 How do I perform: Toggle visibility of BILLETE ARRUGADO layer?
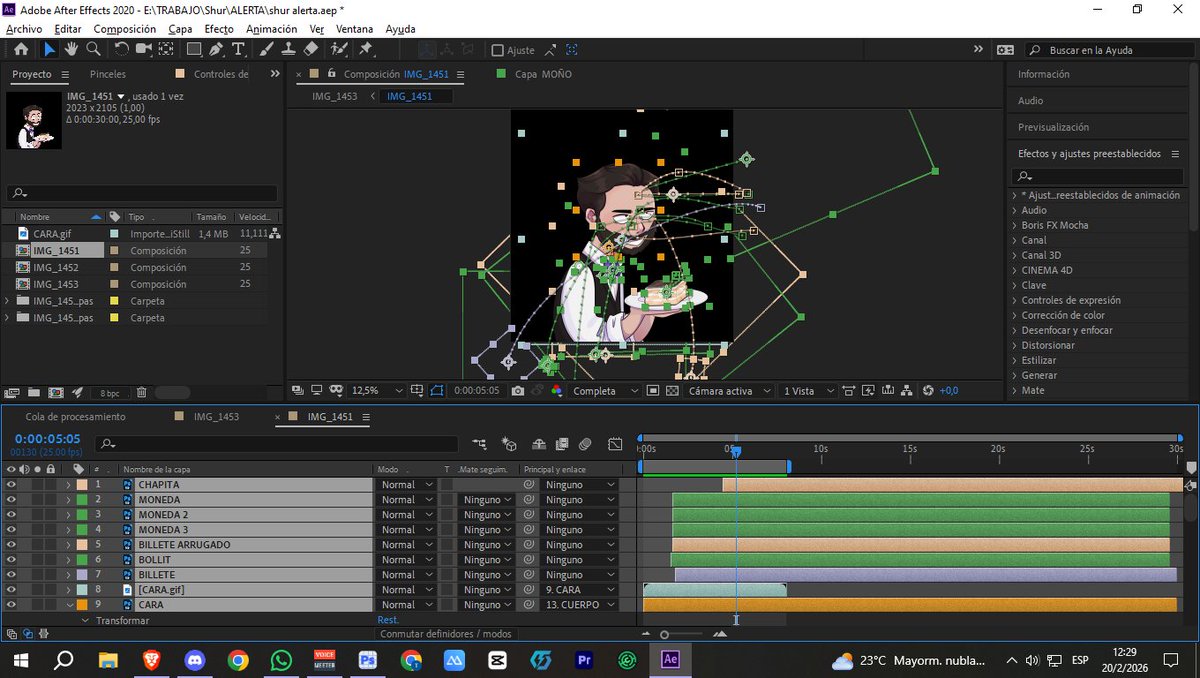11,545
